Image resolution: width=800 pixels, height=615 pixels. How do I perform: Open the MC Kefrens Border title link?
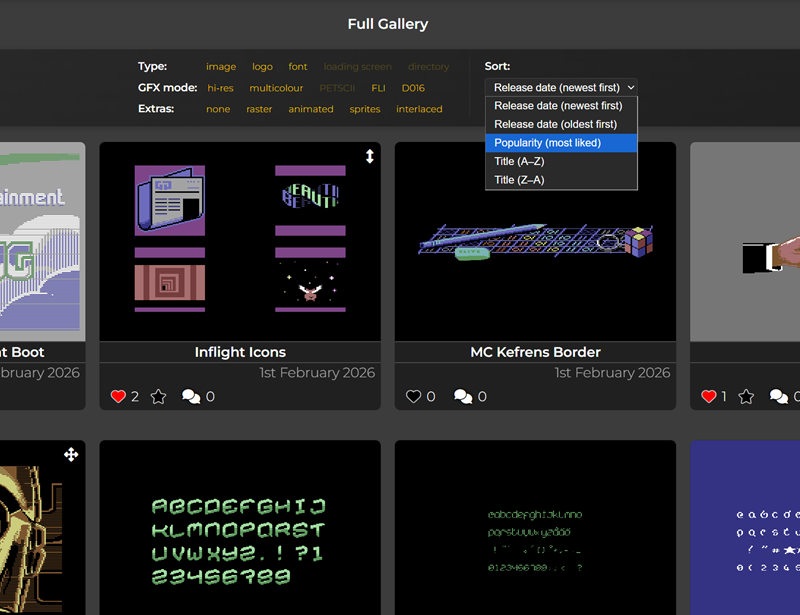535,352
